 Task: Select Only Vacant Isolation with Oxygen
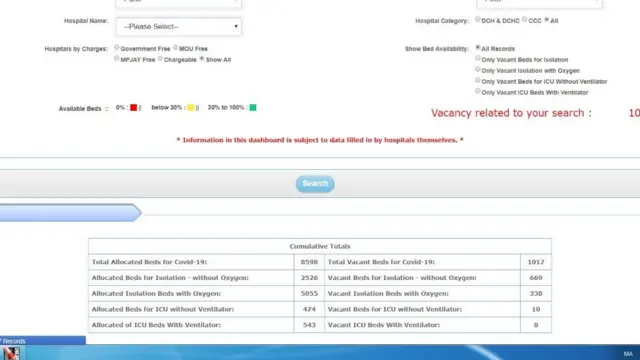pyautogui.click(x=478, y=69)
